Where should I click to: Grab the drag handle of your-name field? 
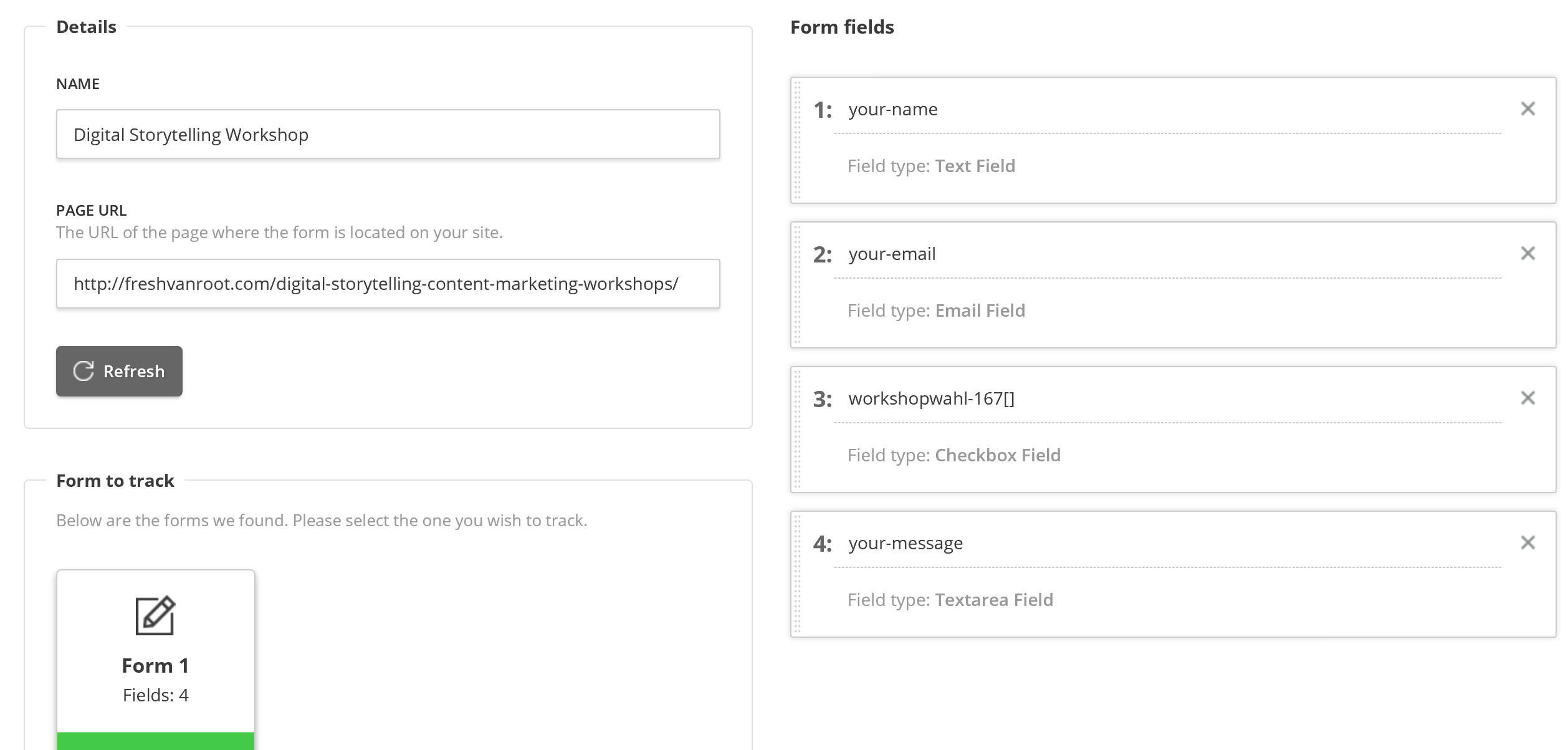pos(797,140)
